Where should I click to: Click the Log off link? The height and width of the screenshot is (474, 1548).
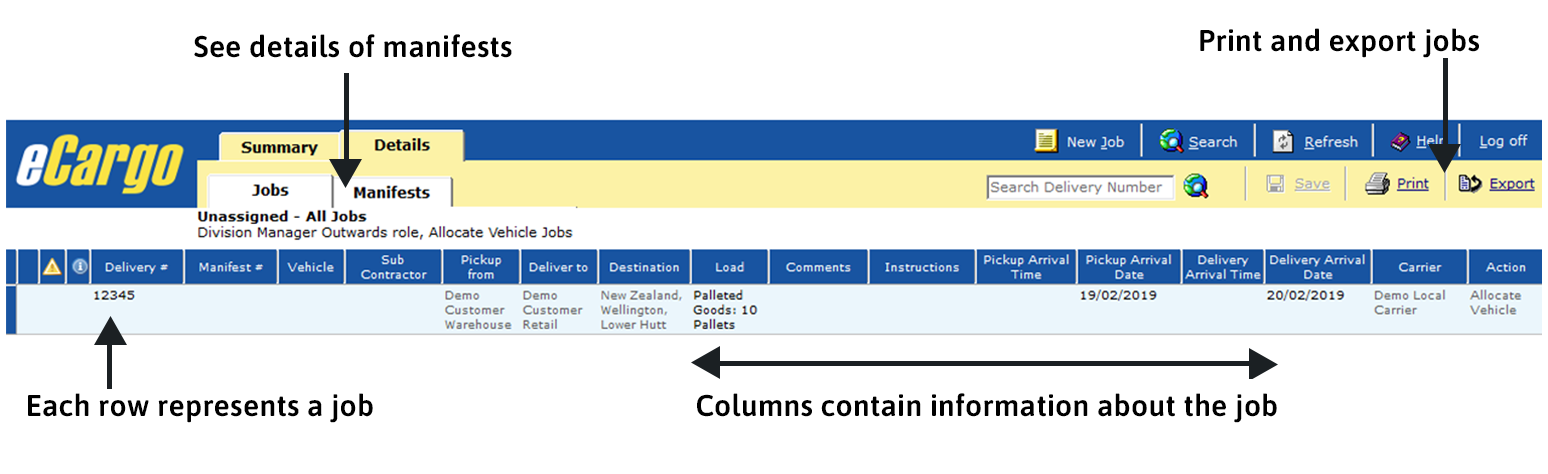coord(1503,141)
